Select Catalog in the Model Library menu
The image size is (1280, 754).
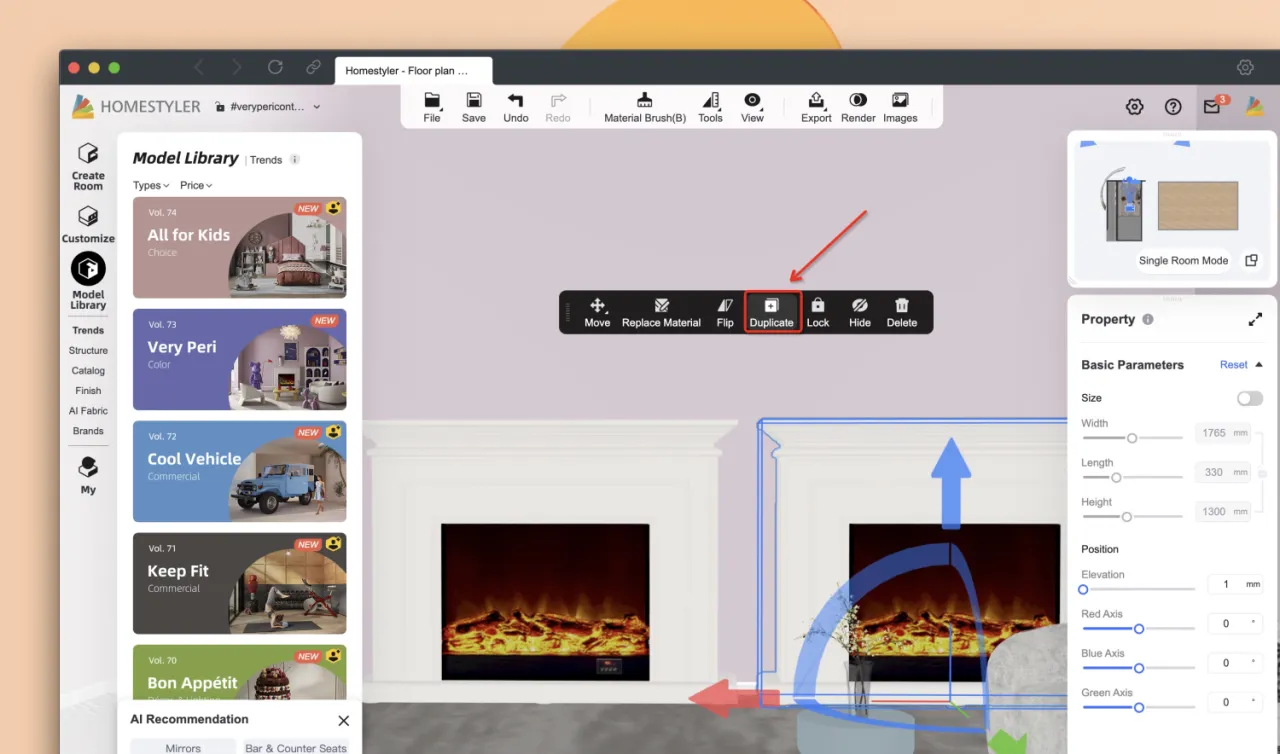click(x=88, y=371)
